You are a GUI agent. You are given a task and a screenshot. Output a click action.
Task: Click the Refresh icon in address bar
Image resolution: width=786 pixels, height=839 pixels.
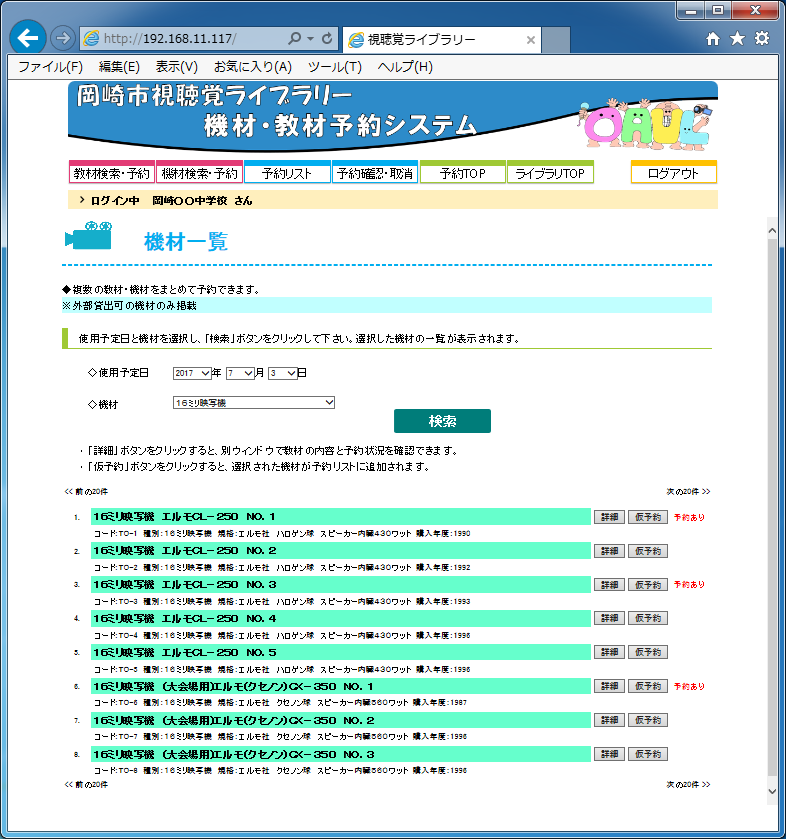pos(328,39)
